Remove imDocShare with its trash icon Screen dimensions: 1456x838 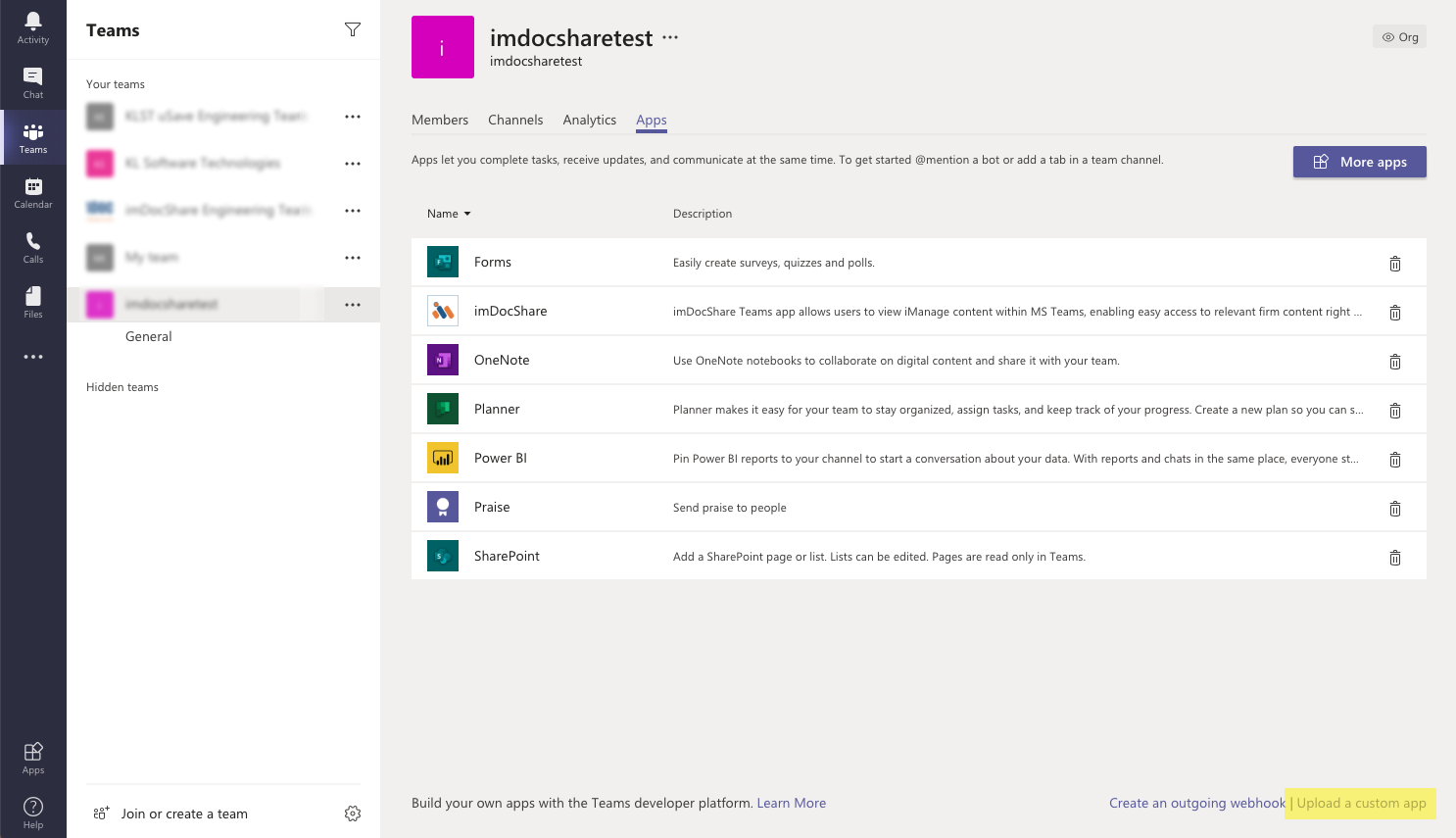point(1395,313)
